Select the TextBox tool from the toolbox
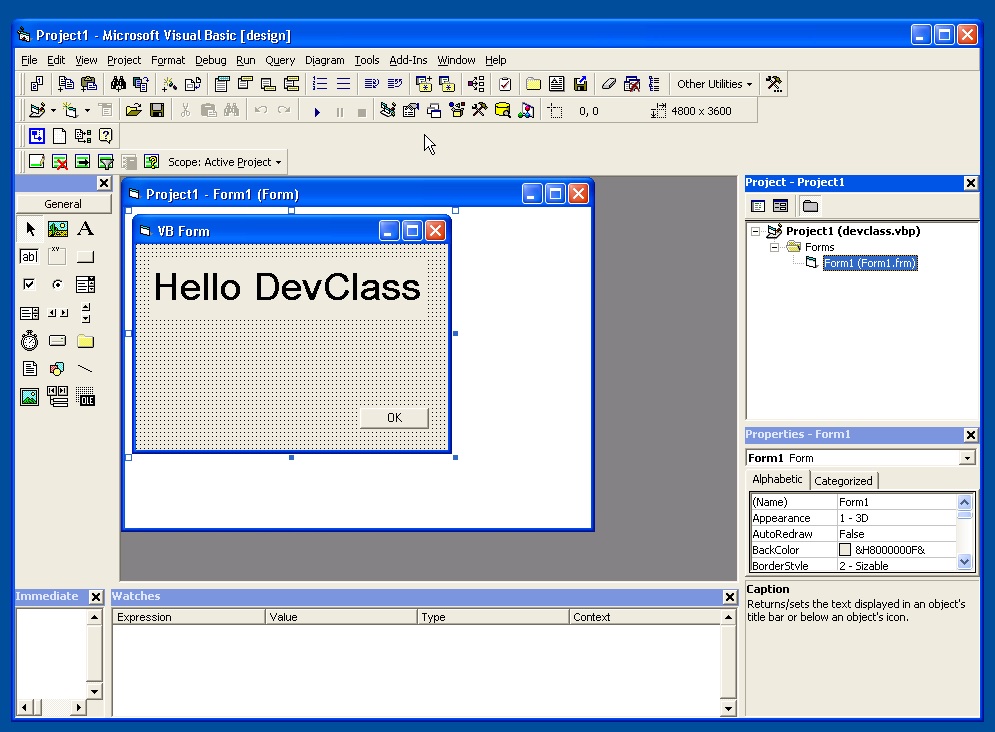995x732 pixels. pyautogui.click(x=29, y=256)
